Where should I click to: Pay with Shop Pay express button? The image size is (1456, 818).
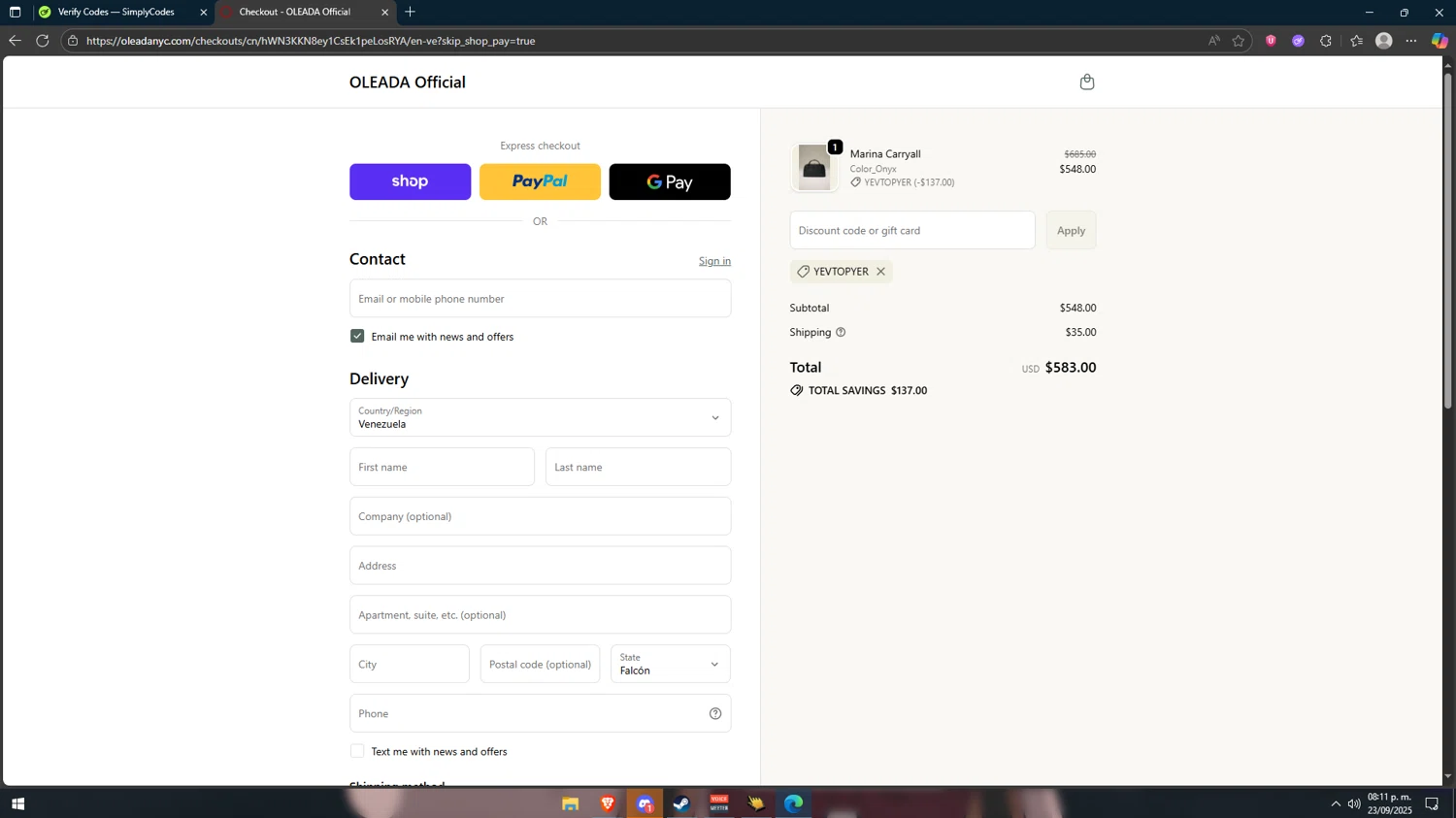click(410, 181)
